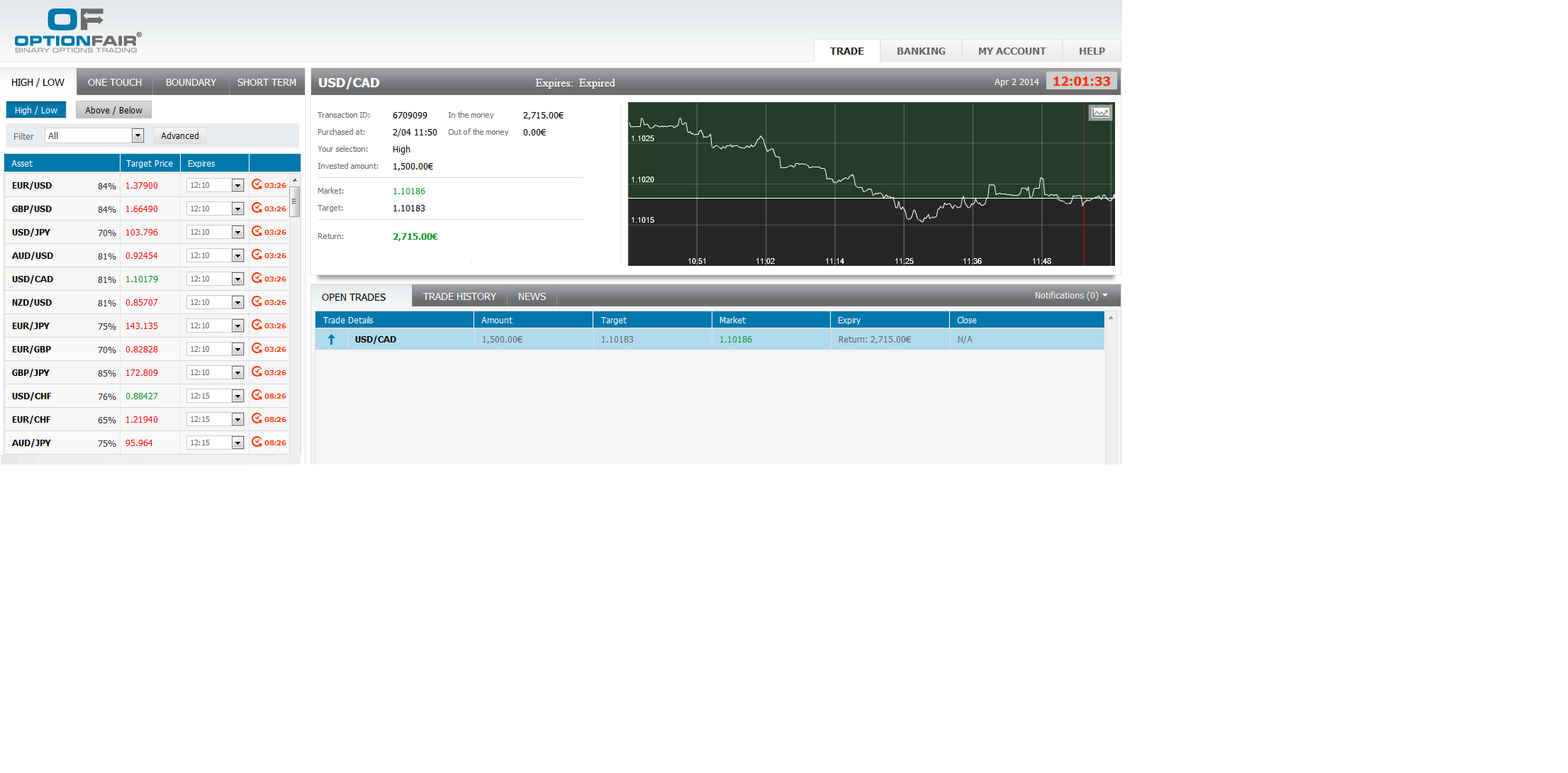Image resolution: width=1568 pixels, height=773 pixels.
Task: Click the timer icon next to AUD/JPY row
Action: click(x=257, y=442)
